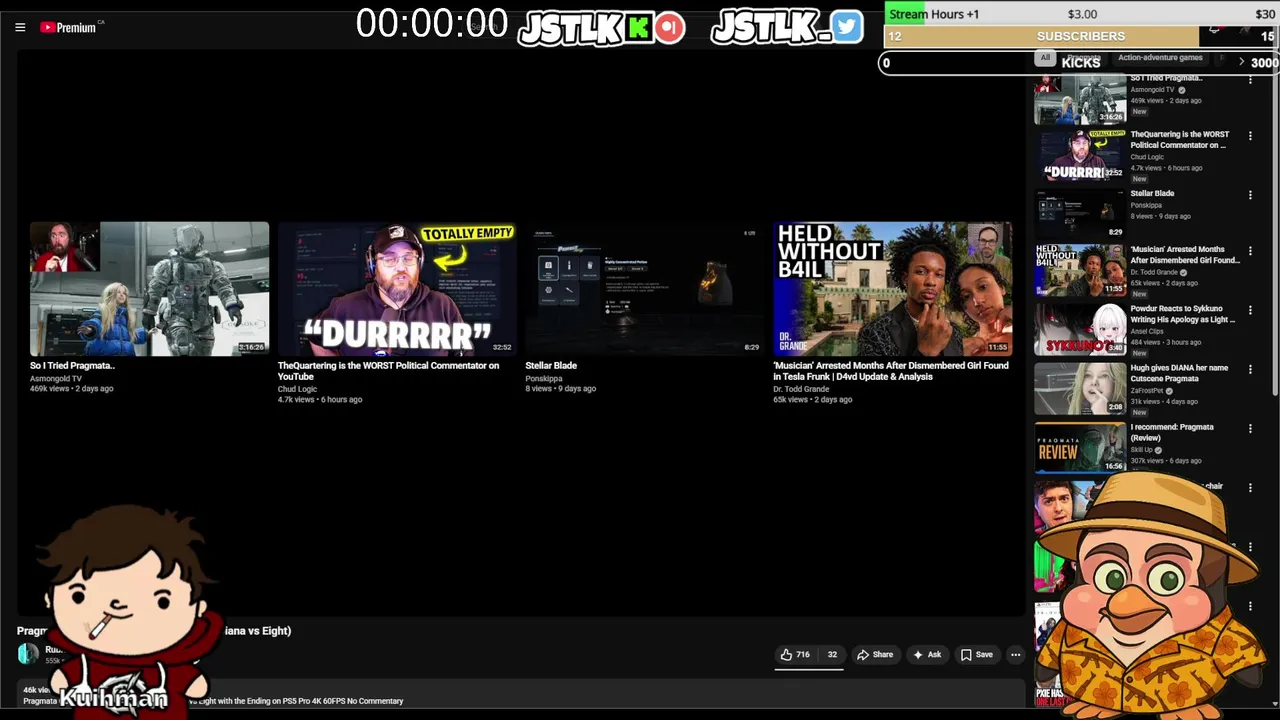Open options menu for sidebar 'So I Tried Pragmata'

pos(1250,79)
